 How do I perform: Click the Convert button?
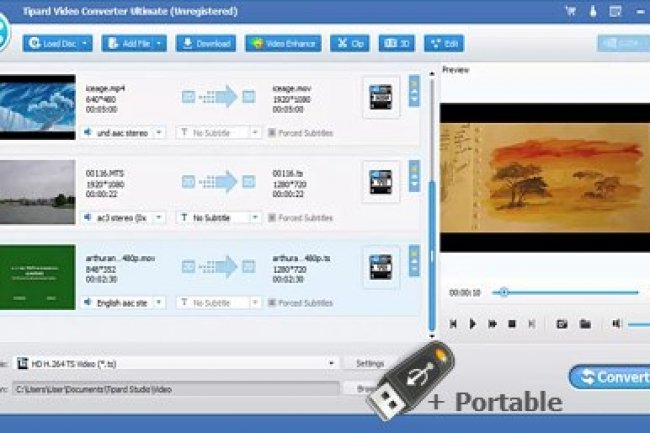coord(610,377)
